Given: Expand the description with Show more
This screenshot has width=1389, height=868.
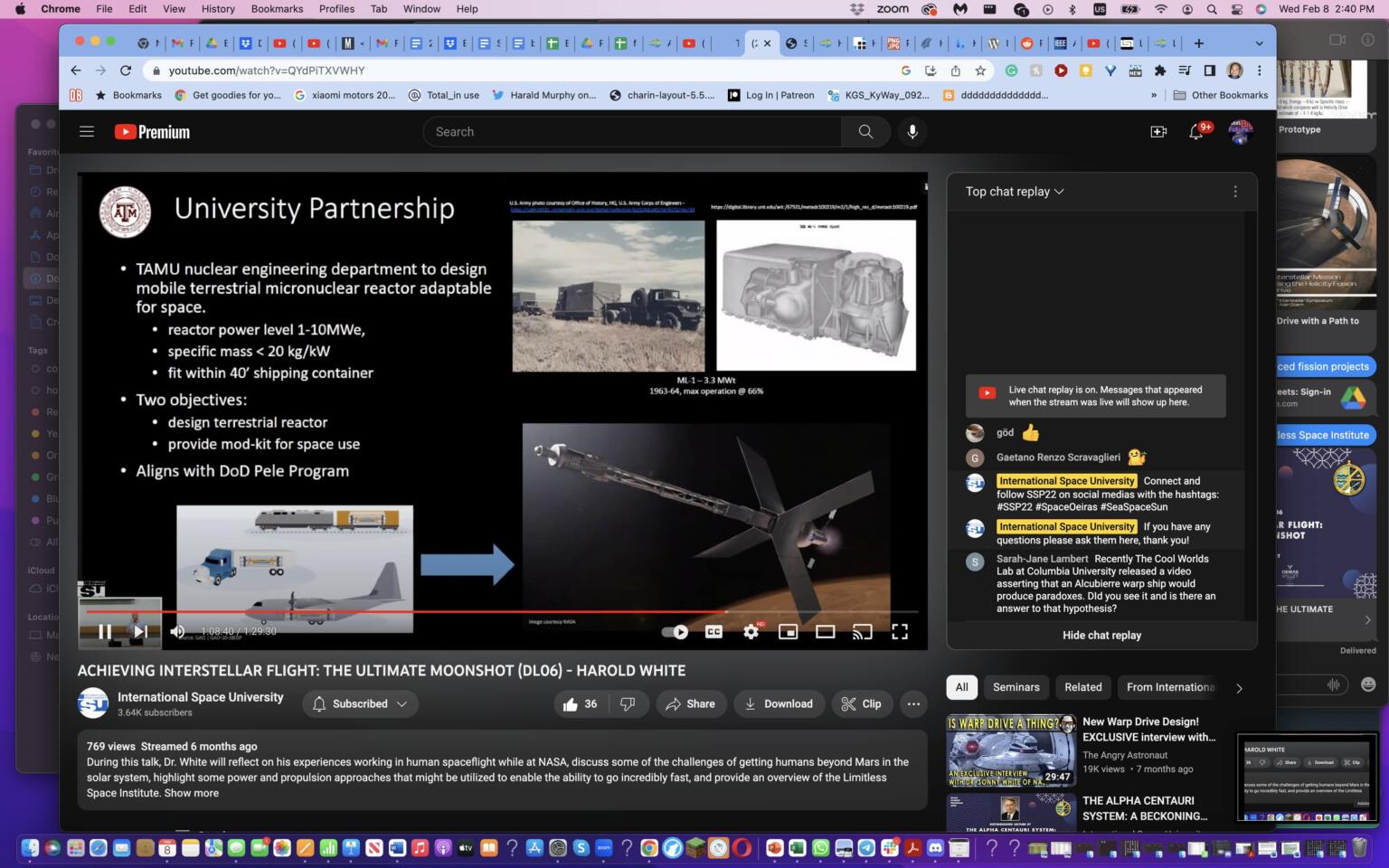Looking at the screenshot, I should [x=191, y=793].
